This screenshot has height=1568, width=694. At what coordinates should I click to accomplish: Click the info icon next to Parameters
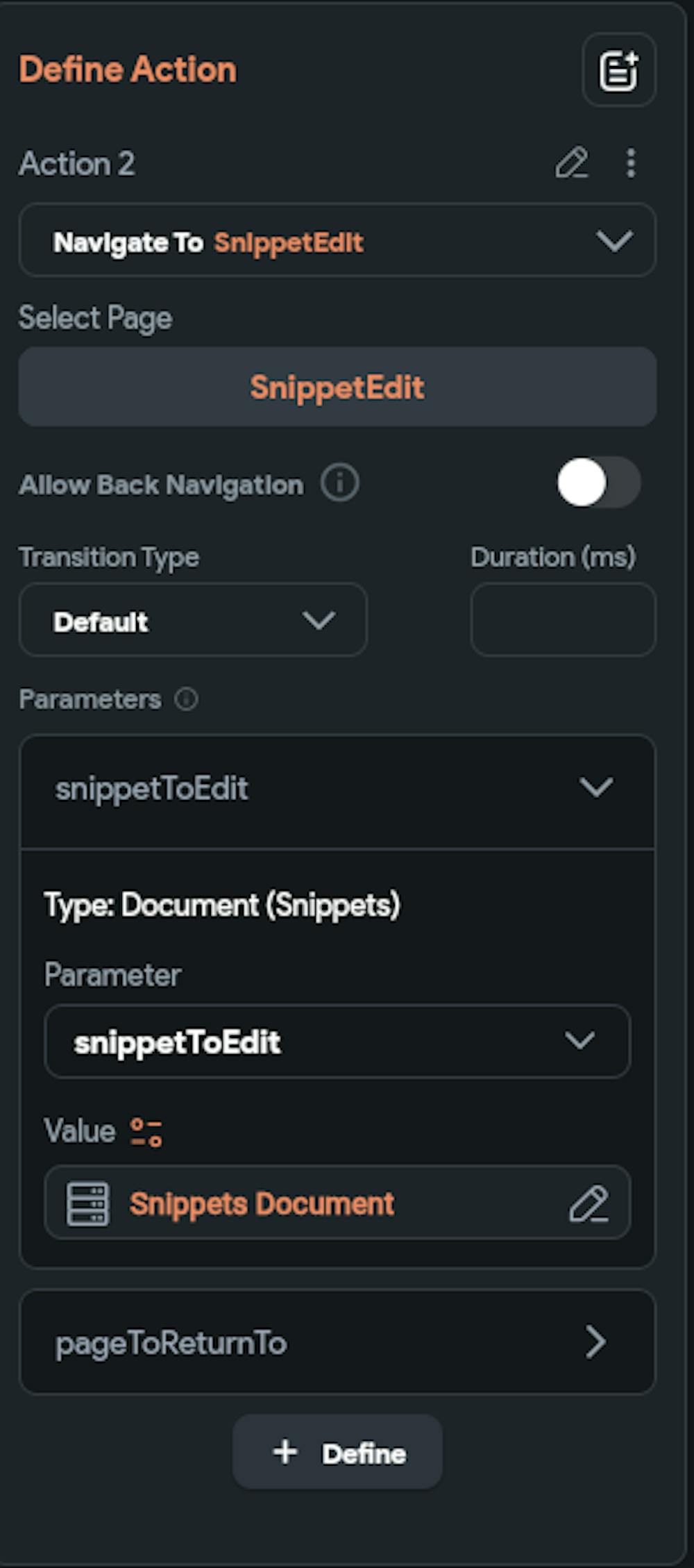pyautogui.click(x=186, y=699)
